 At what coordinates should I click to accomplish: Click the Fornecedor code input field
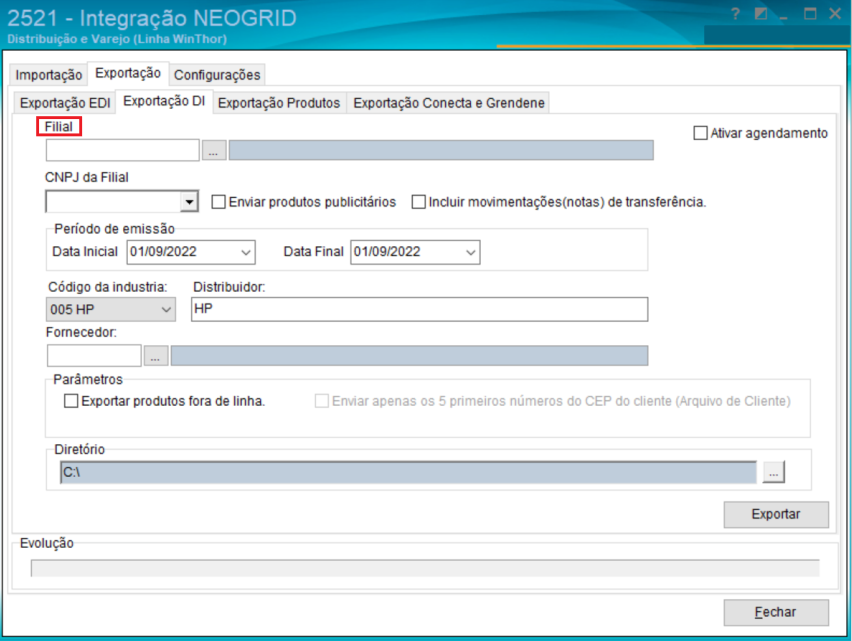(94, 356)
